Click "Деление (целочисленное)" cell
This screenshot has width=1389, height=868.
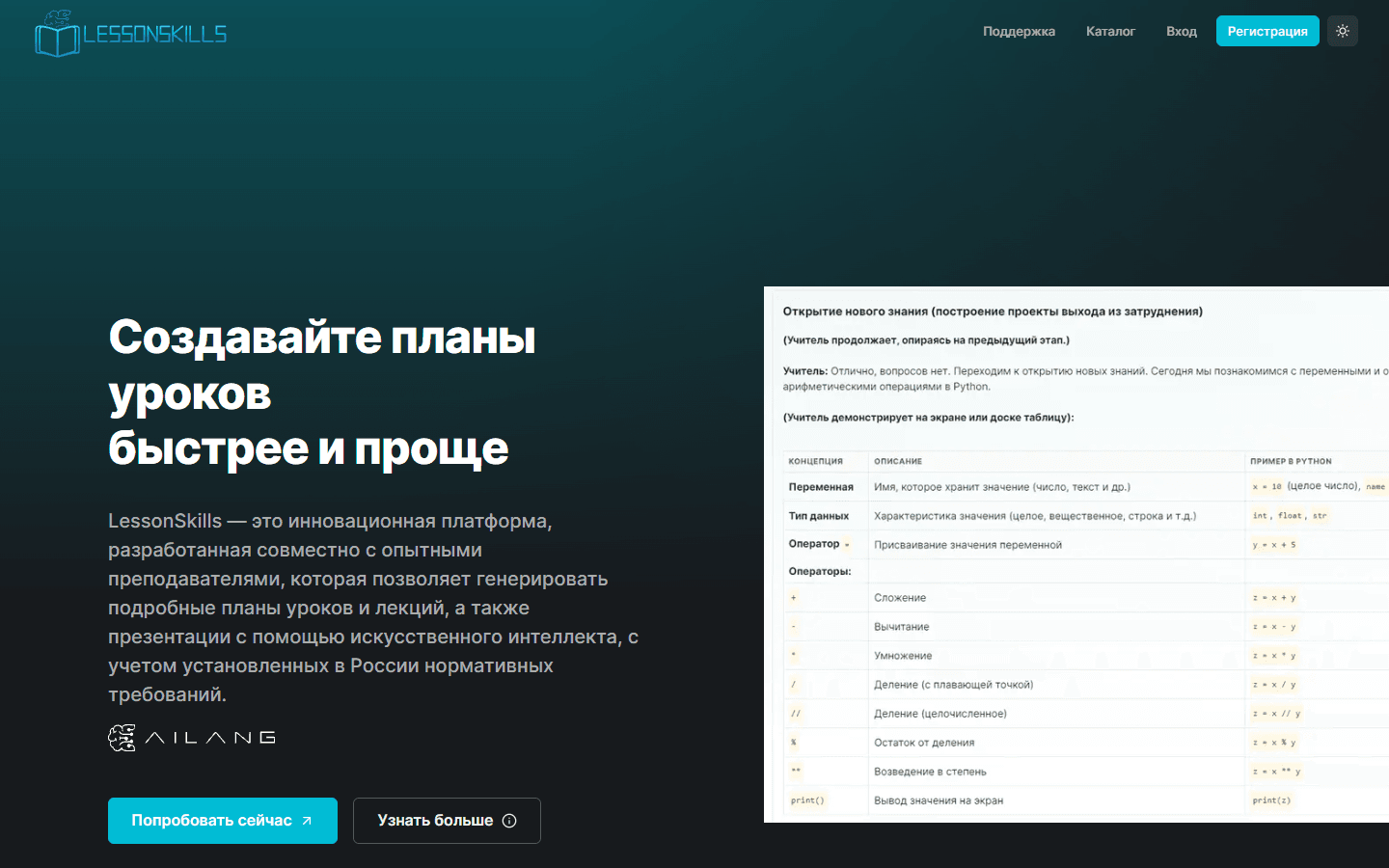[x=940, y=714]
